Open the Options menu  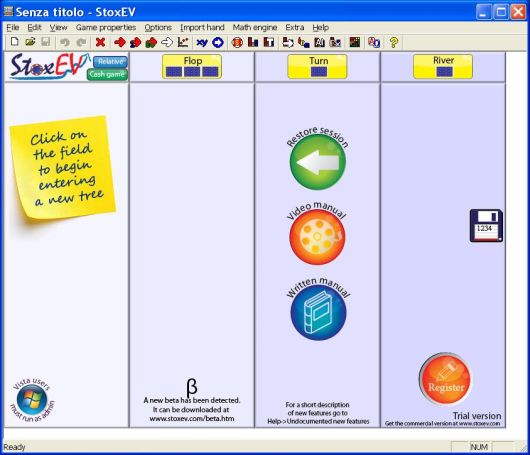[158, 27]
